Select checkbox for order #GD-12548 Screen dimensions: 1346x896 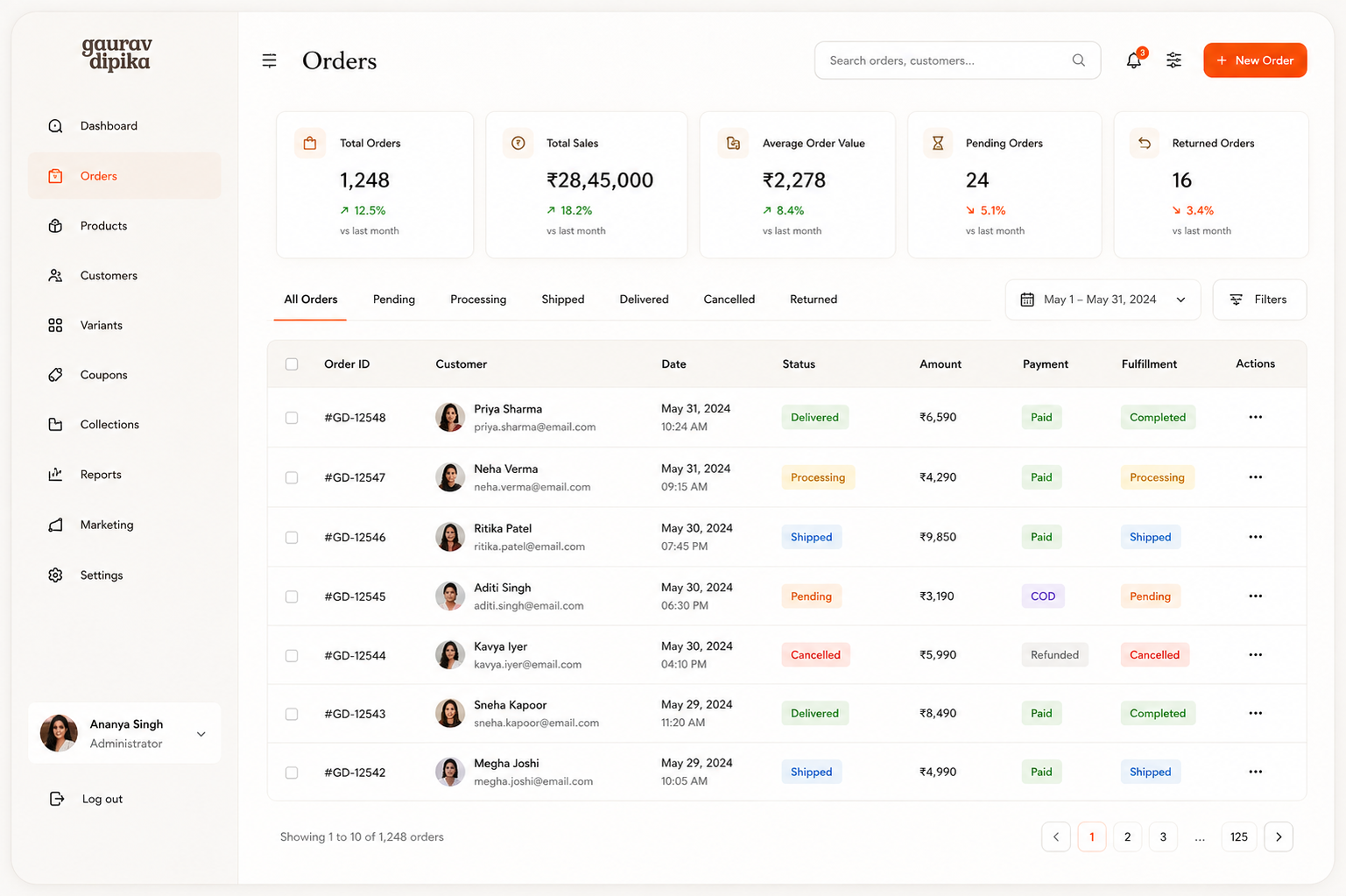(292, 418)
